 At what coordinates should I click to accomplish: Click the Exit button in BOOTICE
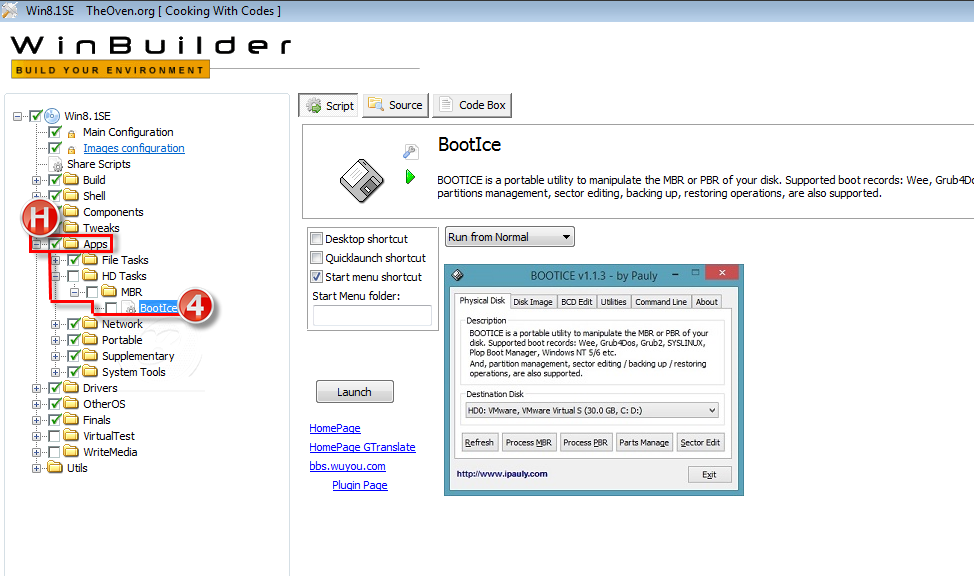click(x=709, y=474)
